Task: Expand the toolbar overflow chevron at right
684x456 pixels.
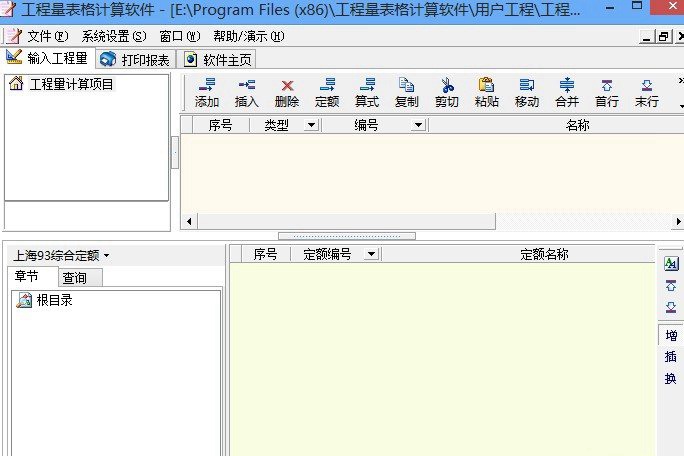Action: click(681, 81)
